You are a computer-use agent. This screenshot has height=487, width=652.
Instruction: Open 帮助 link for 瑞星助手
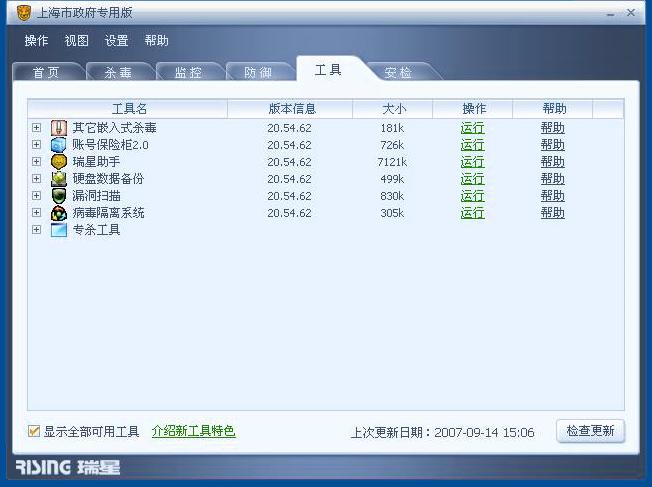click(553, 162)
